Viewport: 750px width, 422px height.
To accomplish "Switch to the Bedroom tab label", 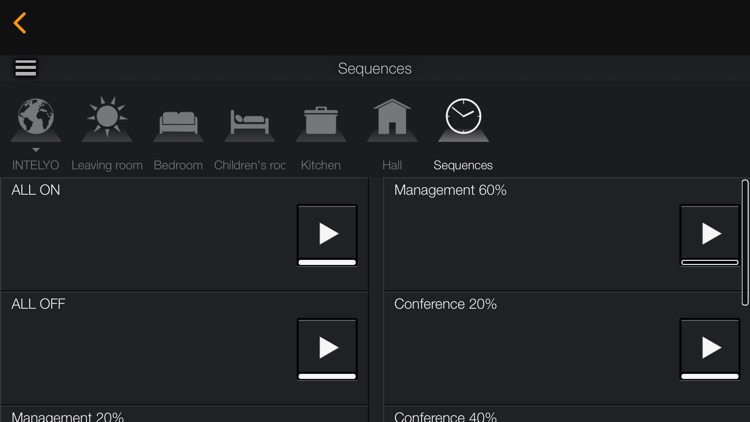I will [x=178, y=165].
